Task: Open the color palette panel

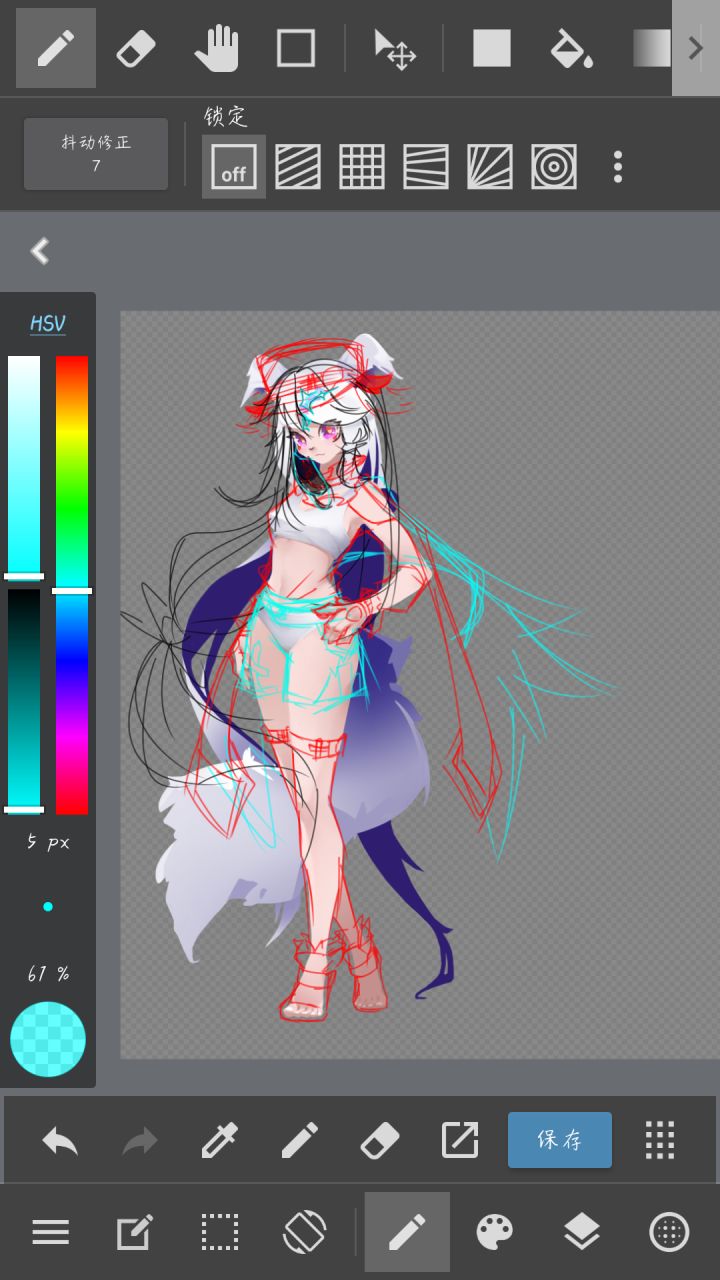Action: pyautogui.click(x=494, y=1232)
